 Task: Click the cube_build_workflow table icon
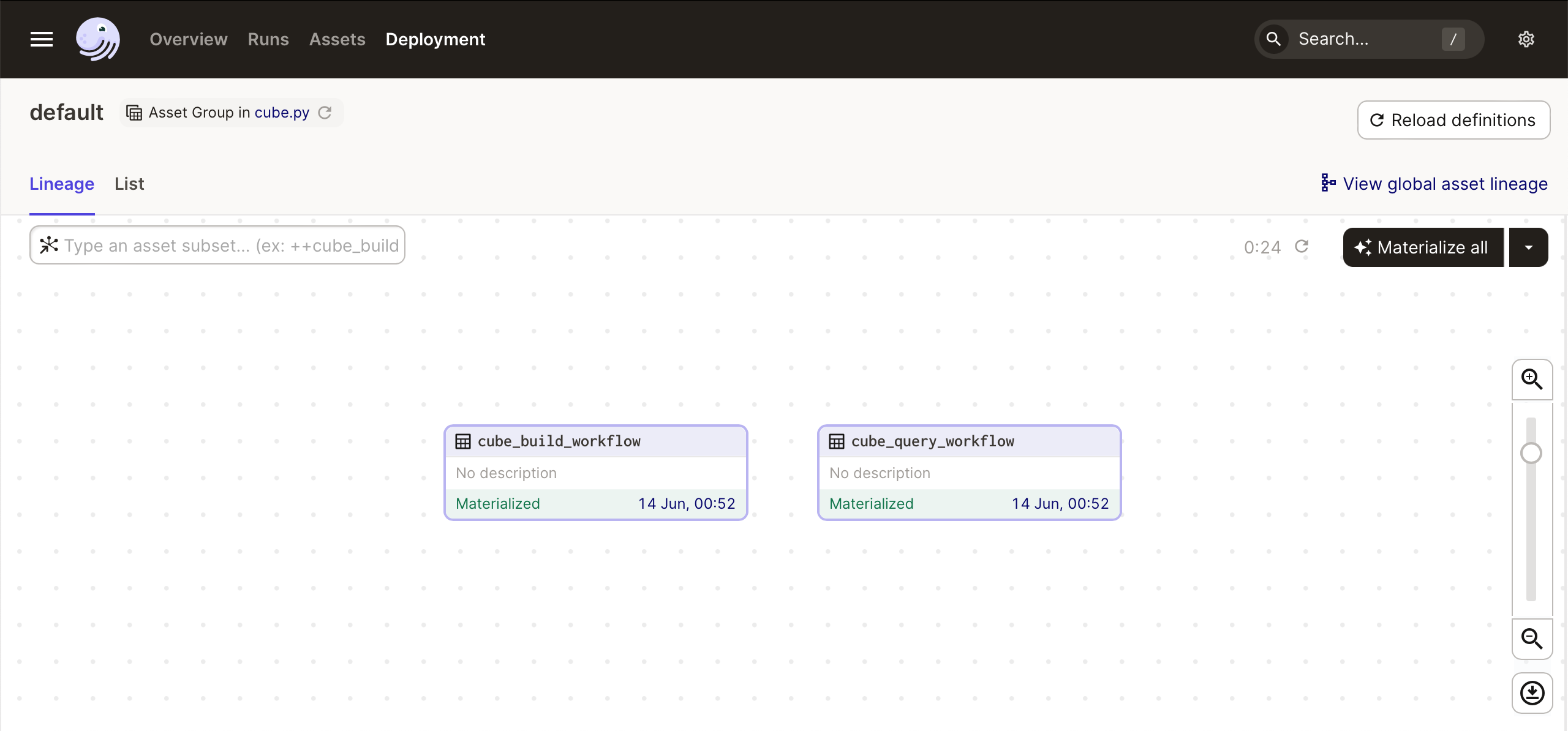[463, 441]
